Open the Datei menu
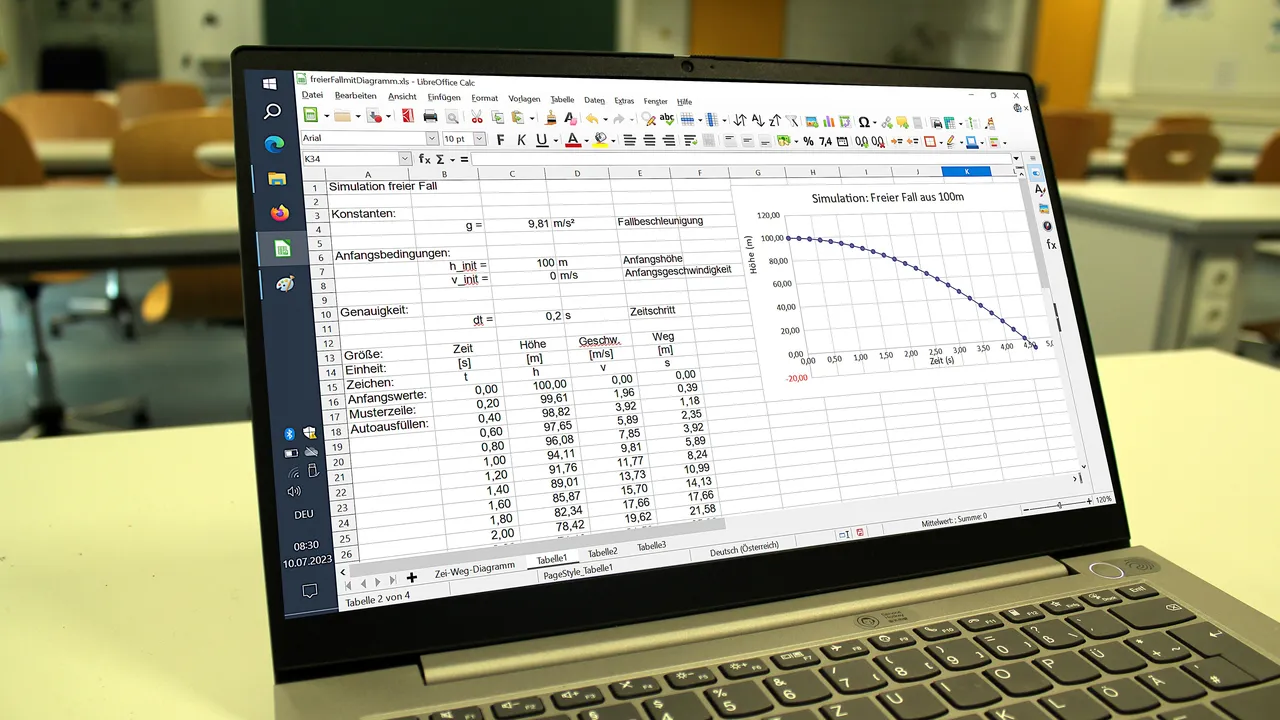This screenshot has height=720, width=1280. (313, 95)
